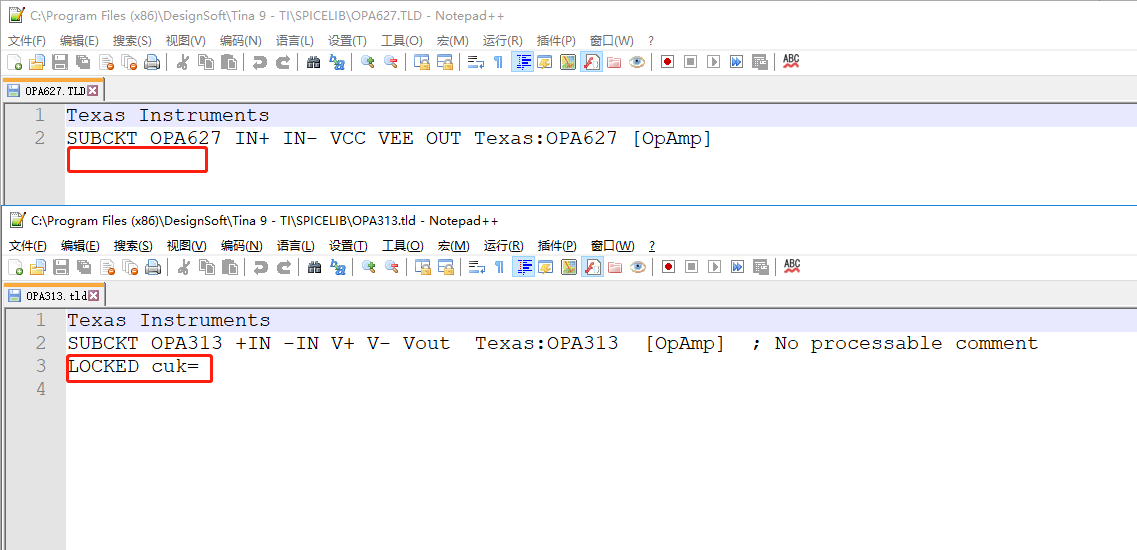Toggle indent guide in OPA627 window

522,62
